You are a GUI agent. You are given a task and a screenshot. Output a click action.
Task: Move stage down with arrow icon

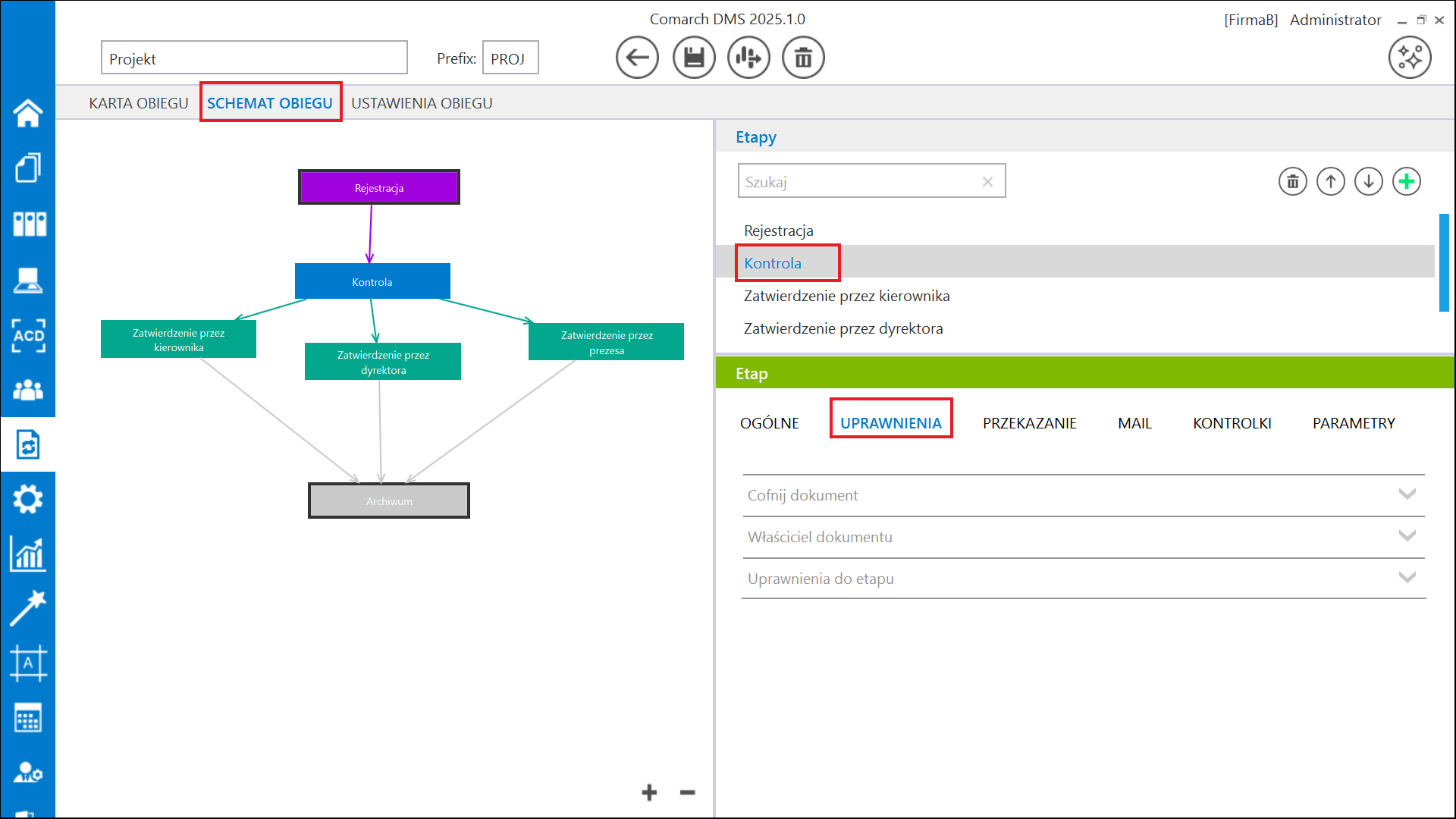(1369, 182)
